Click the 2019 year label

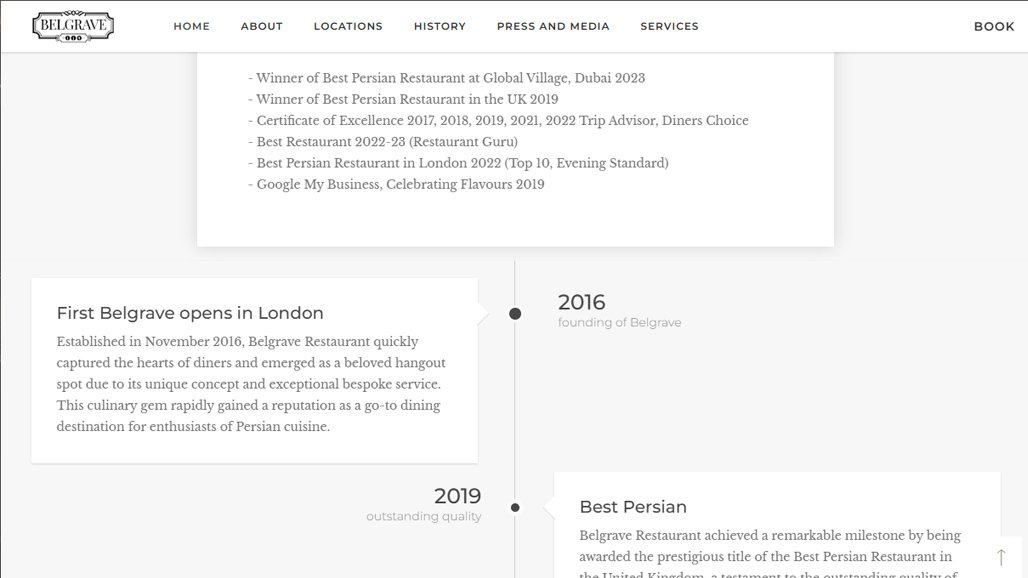(x=457, y=496)
